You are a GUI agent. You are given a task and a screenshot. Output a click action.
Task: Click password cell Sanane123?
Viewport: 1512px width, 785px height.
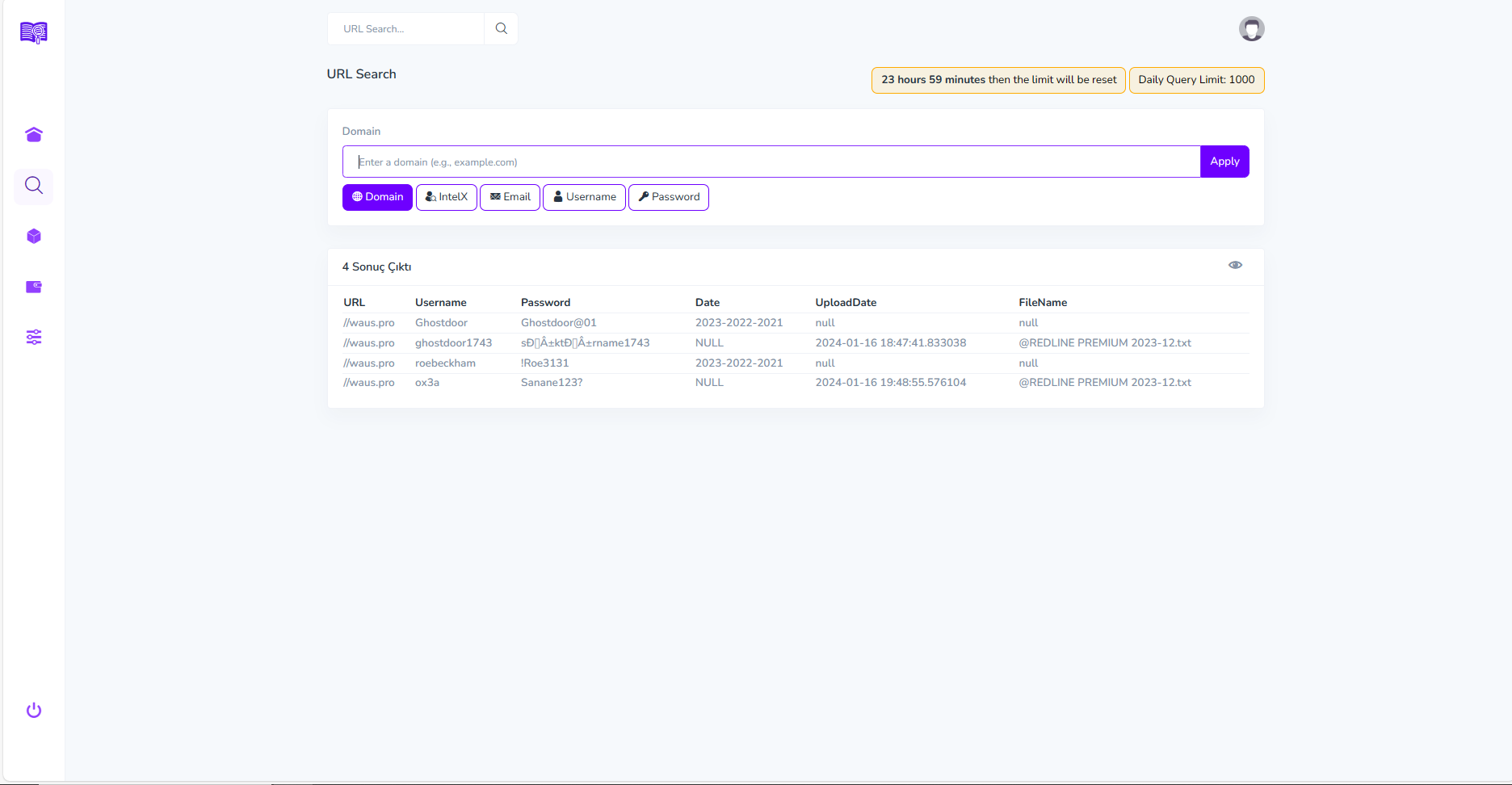click(552, 383)
